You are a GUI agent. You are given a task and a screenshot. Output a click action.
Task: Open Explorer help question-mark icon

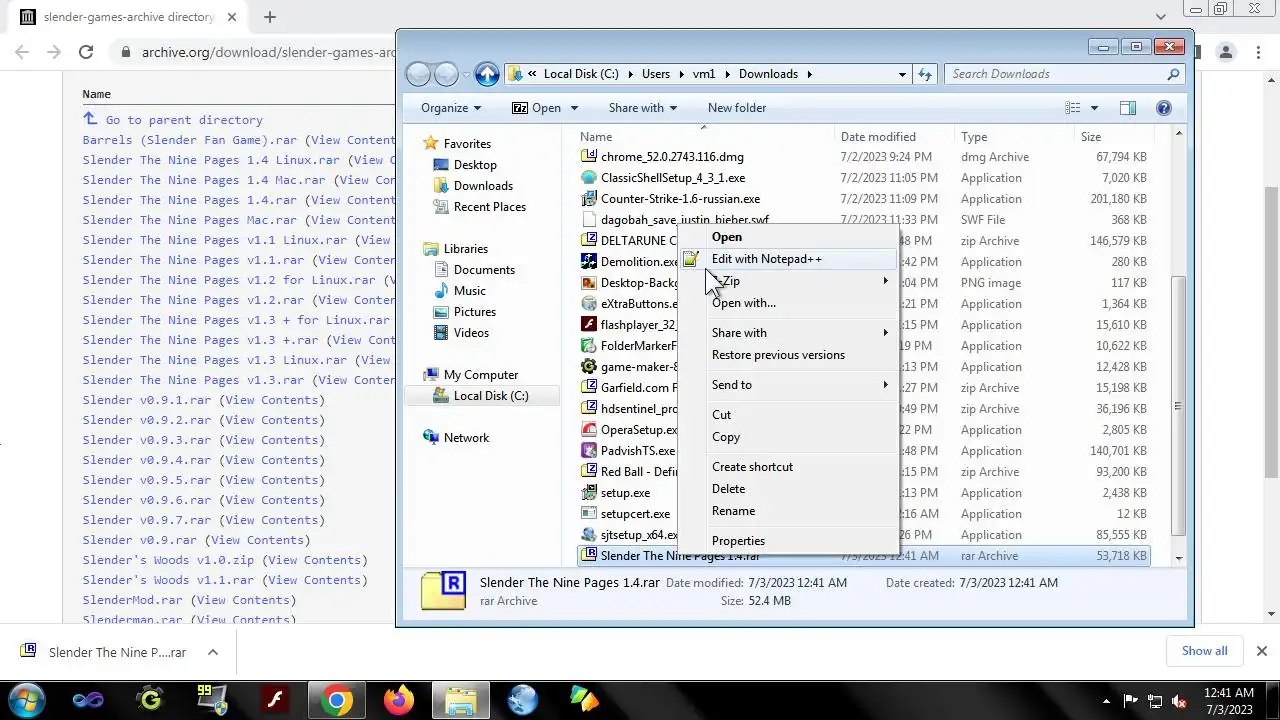pos(1164,108)
